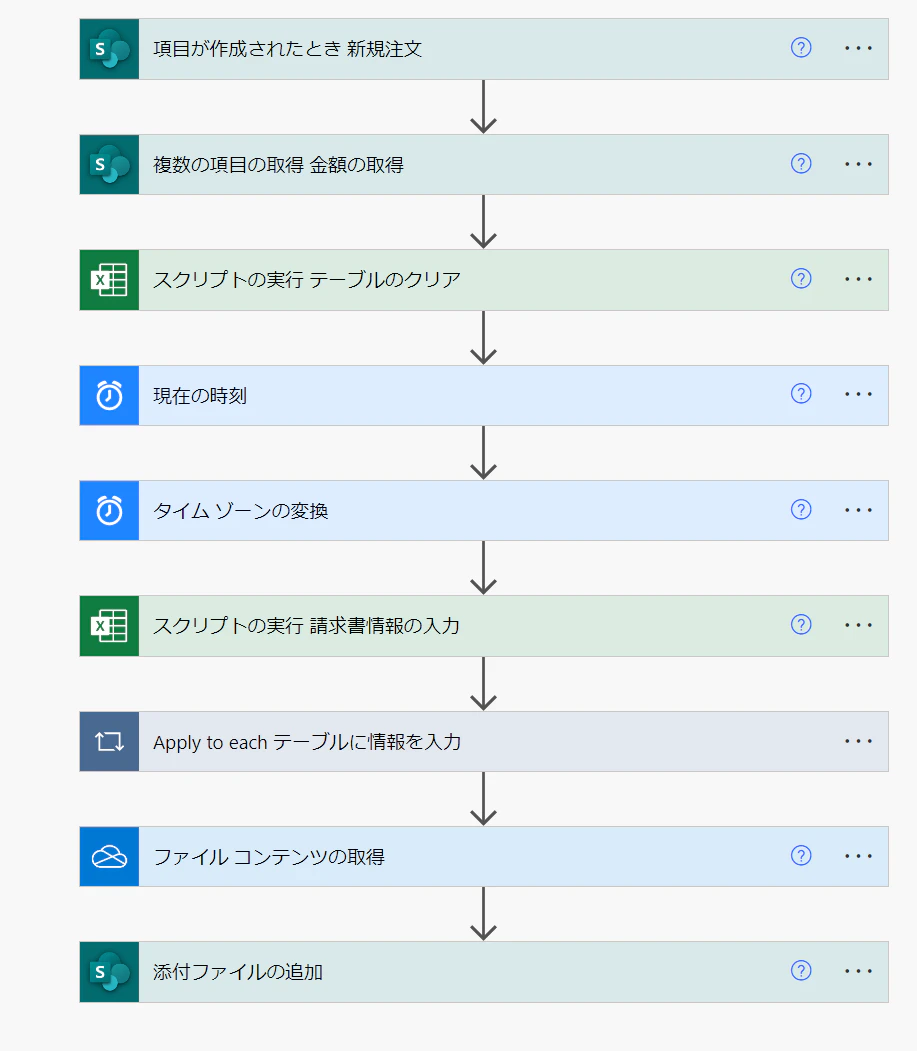
Task: Show help for 複数の項目の取得 金額の取得
Action: click(801, 164)
